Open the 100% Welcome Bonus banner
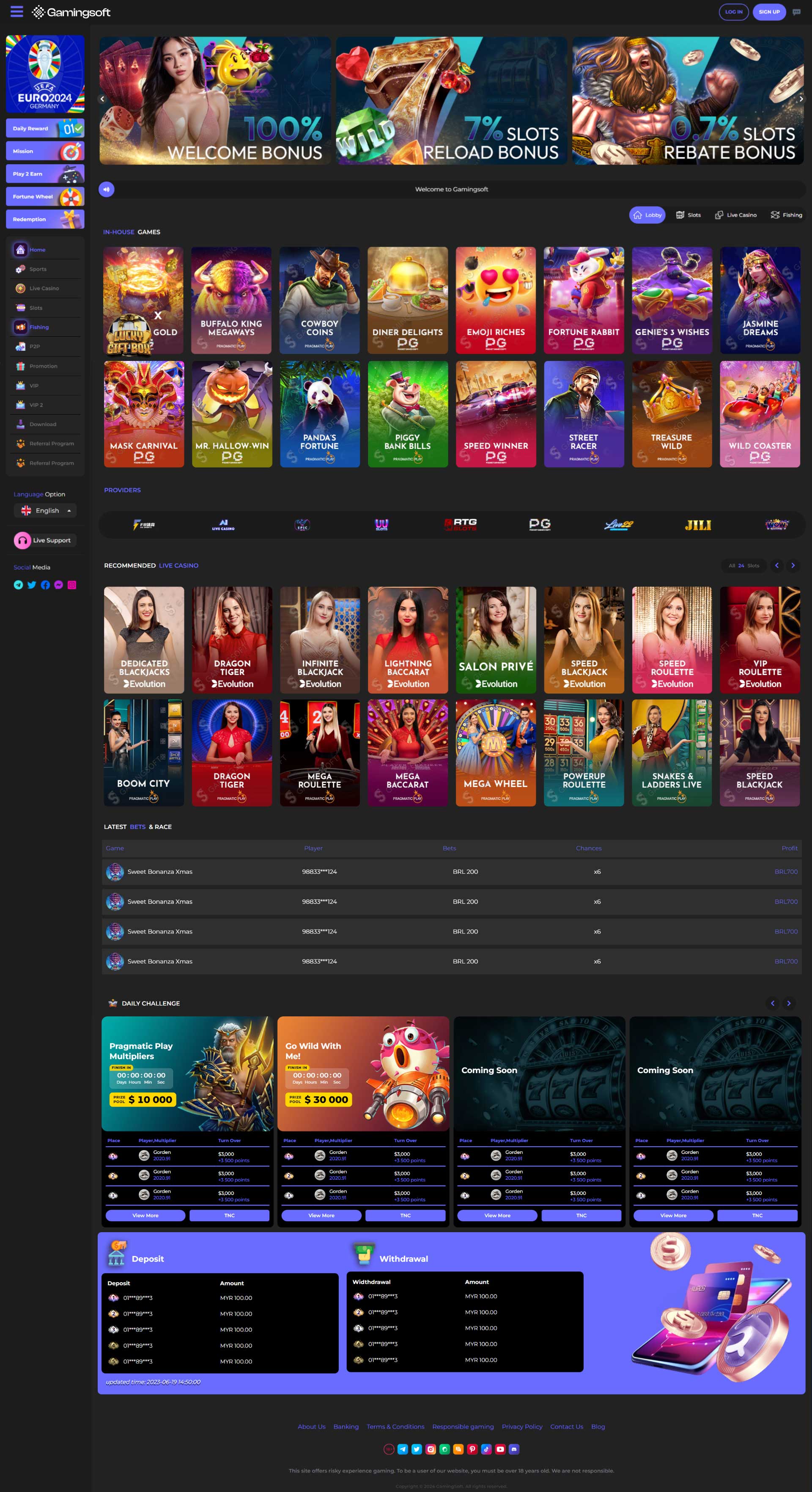 click(215, 101)
